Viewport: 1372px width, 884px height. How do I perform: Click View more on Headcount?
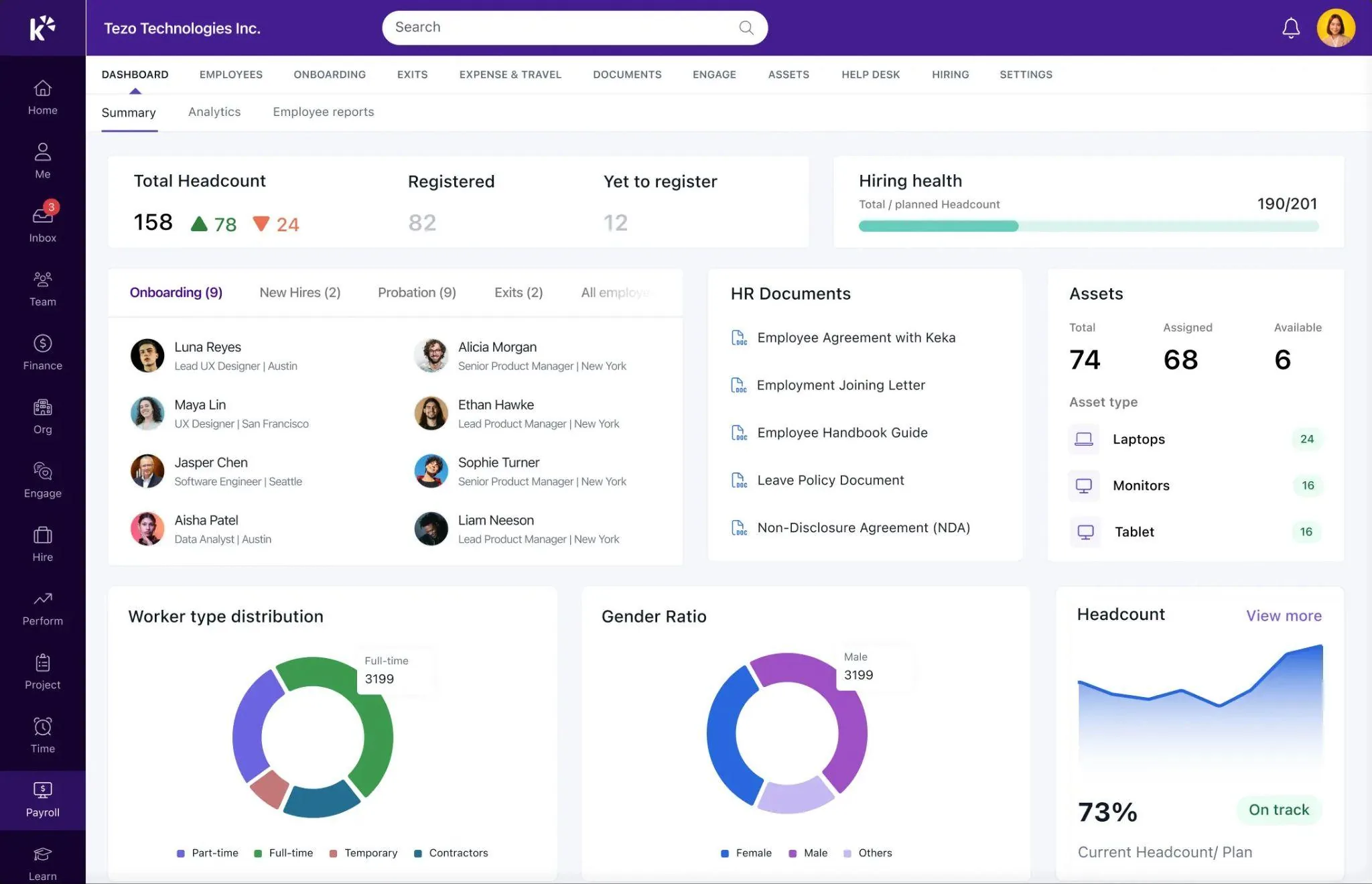coord(1284,615)
